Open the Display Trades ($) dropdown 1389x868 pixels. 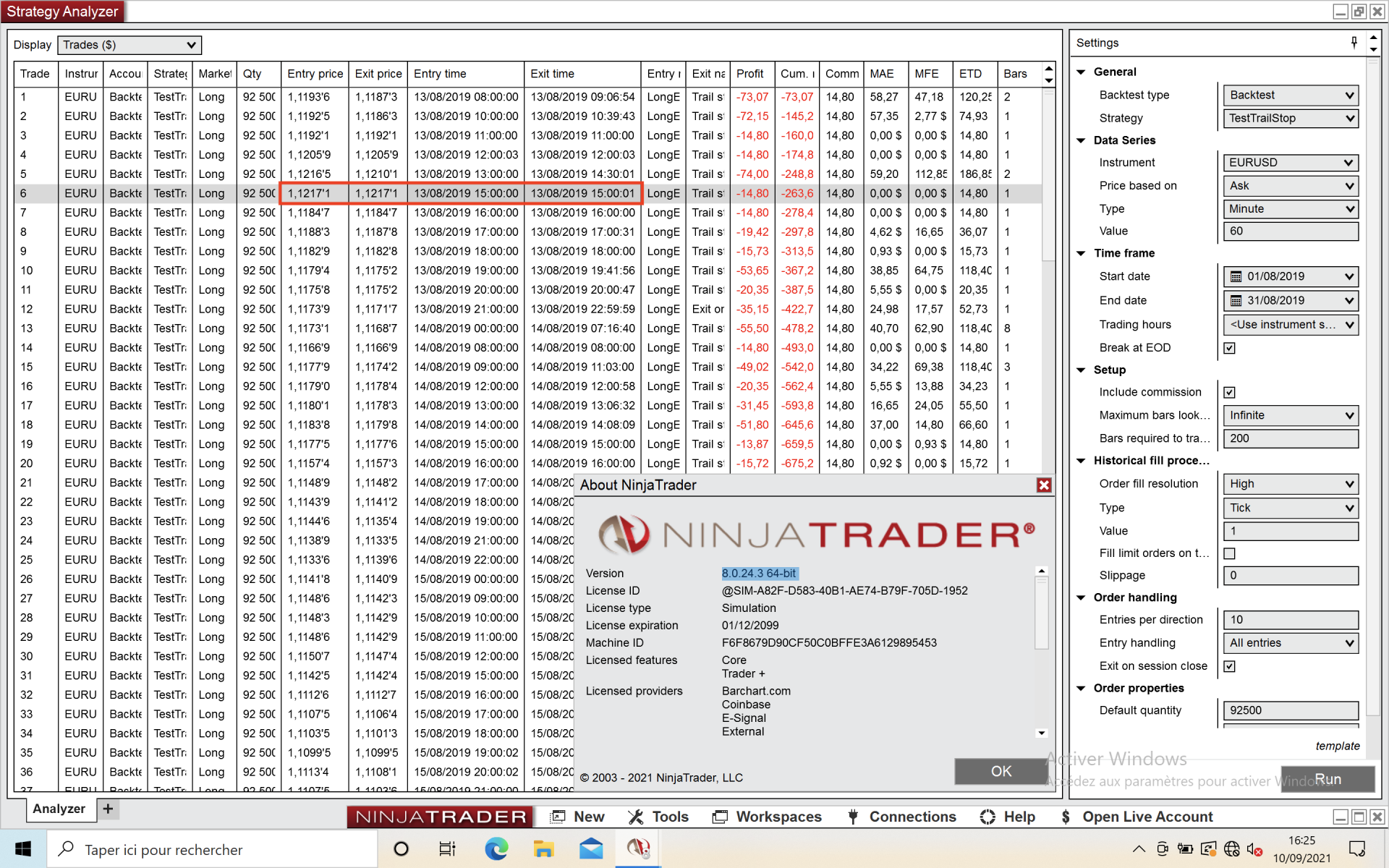(x=129, y=45)
